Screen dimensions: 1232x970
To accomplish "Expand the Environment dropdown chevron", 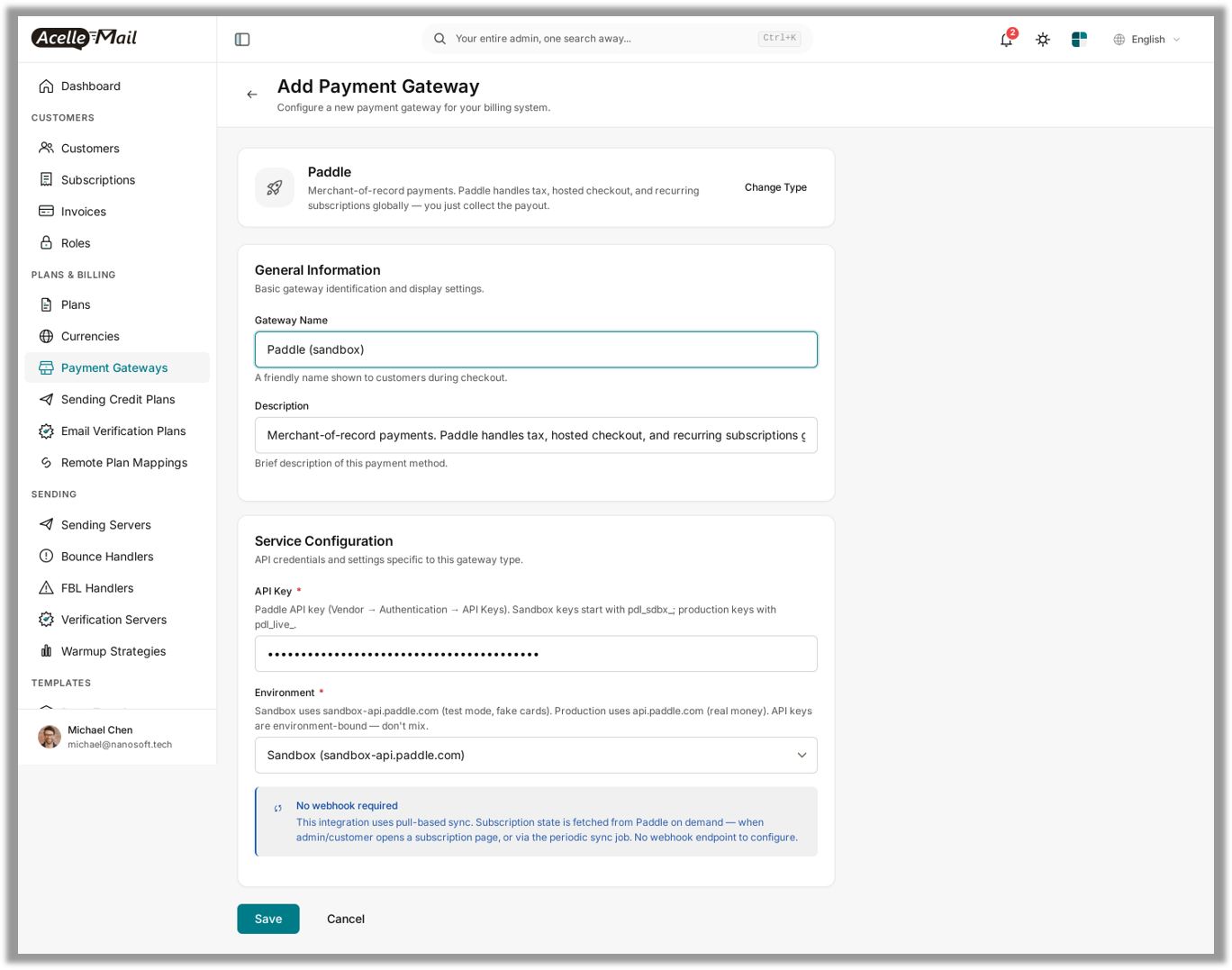I will 802,755.
